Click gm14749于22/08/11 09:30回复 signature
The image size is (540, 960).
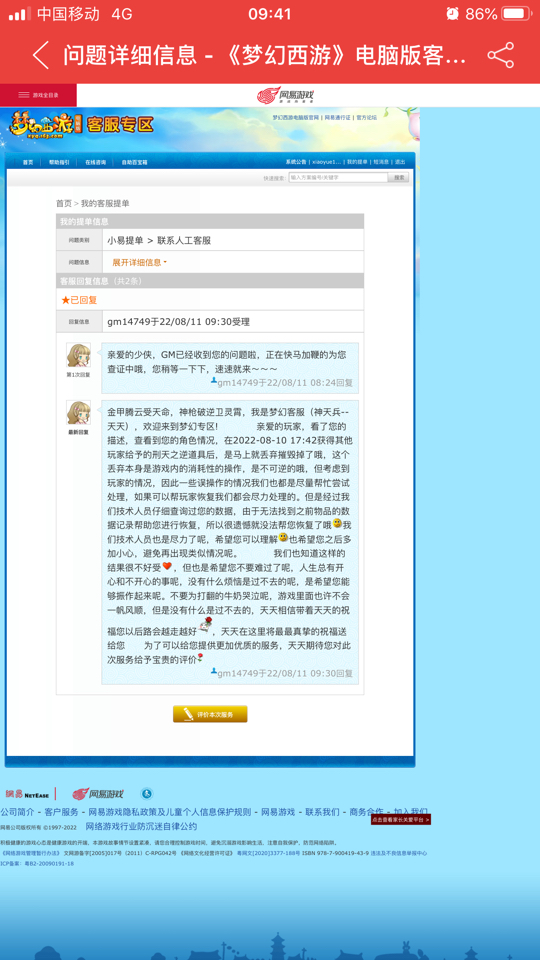282,673
